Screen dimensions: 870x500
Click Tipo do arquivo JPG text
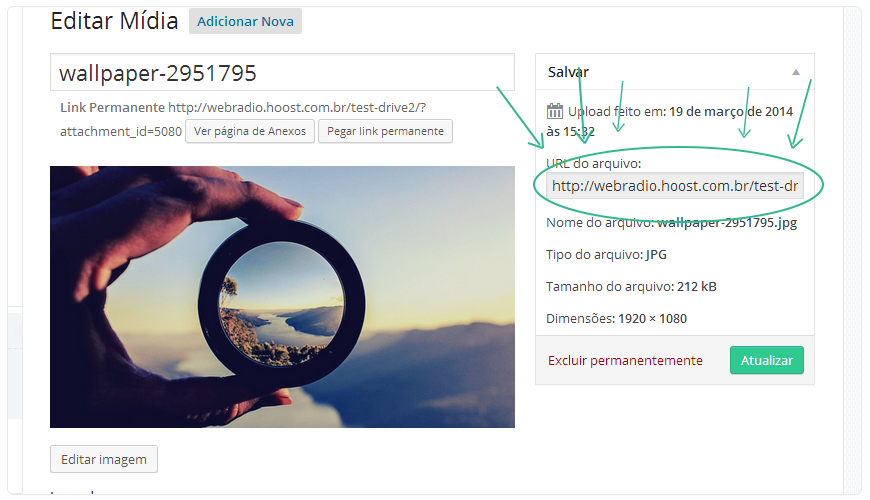[606, 255]
